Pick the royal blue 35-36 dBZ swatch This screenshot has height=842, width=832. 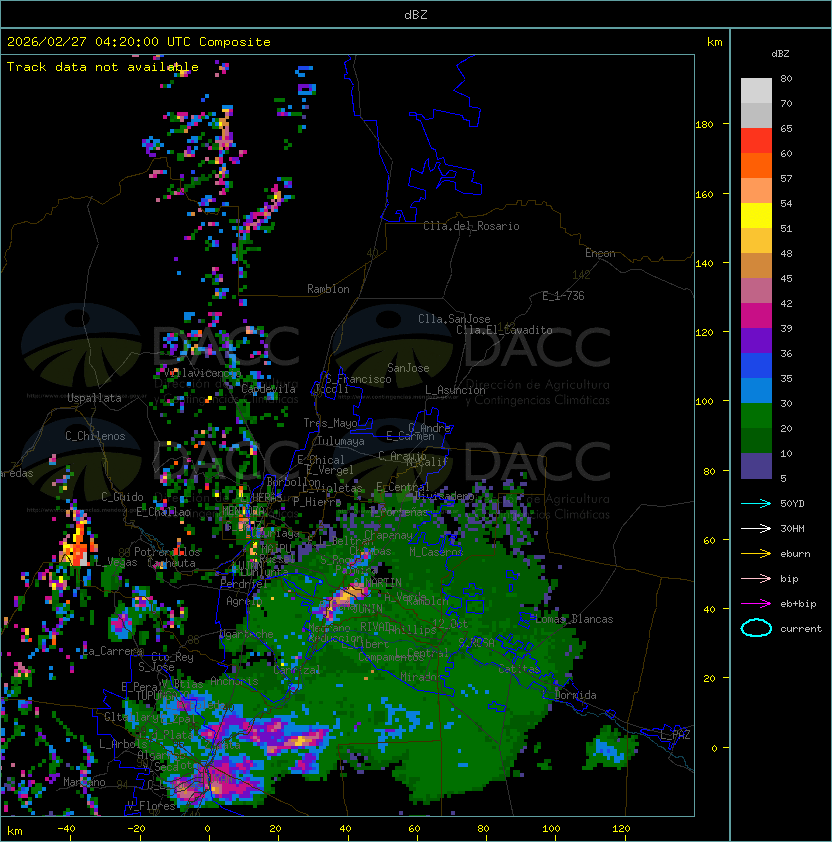tap(756, 366)
